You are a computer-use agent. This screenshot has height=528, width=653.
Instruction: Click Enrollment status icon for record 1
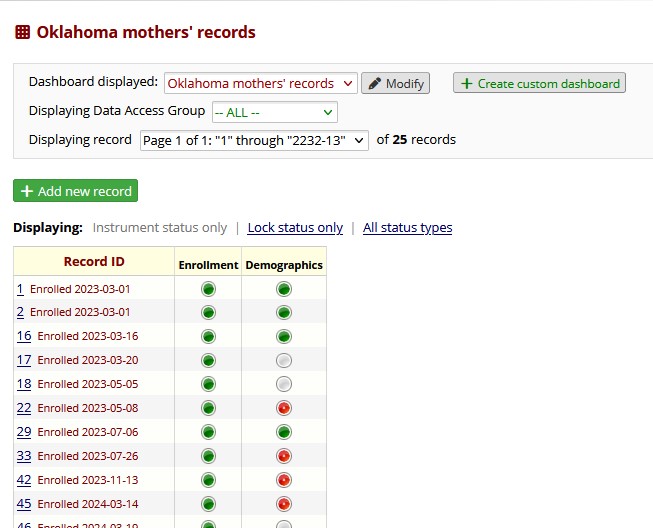208,289
